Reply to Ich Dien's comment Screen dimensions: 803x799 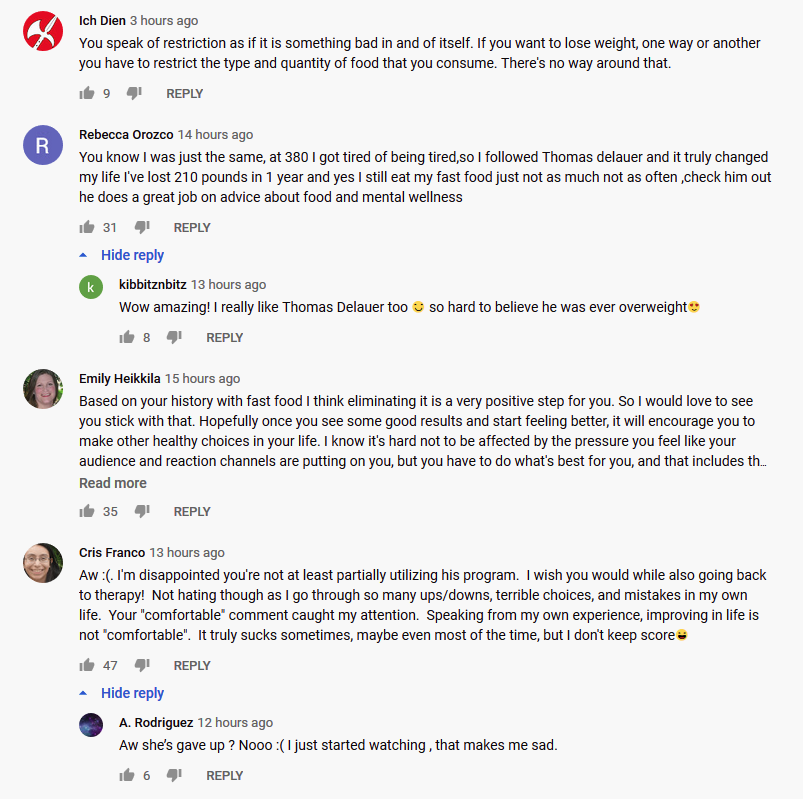[184, 94]
